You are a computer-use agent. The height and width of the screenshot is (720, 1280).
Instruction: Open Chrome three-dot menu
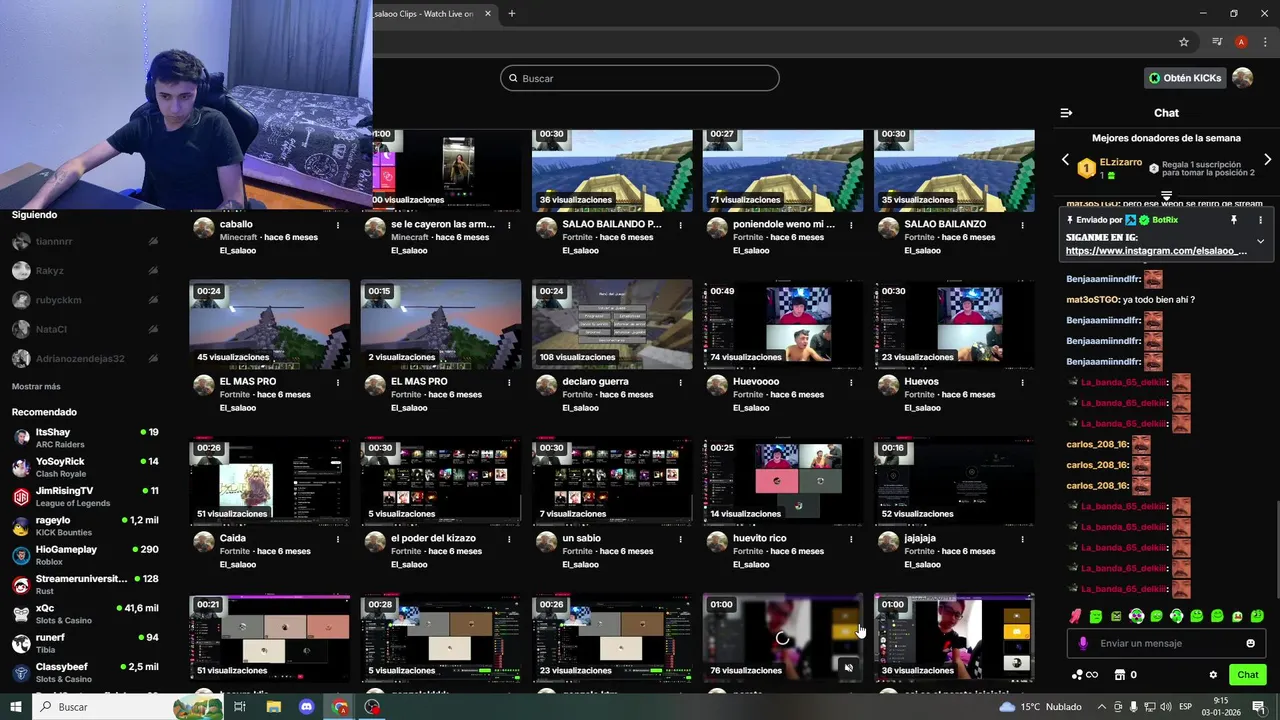[1265, 42]
